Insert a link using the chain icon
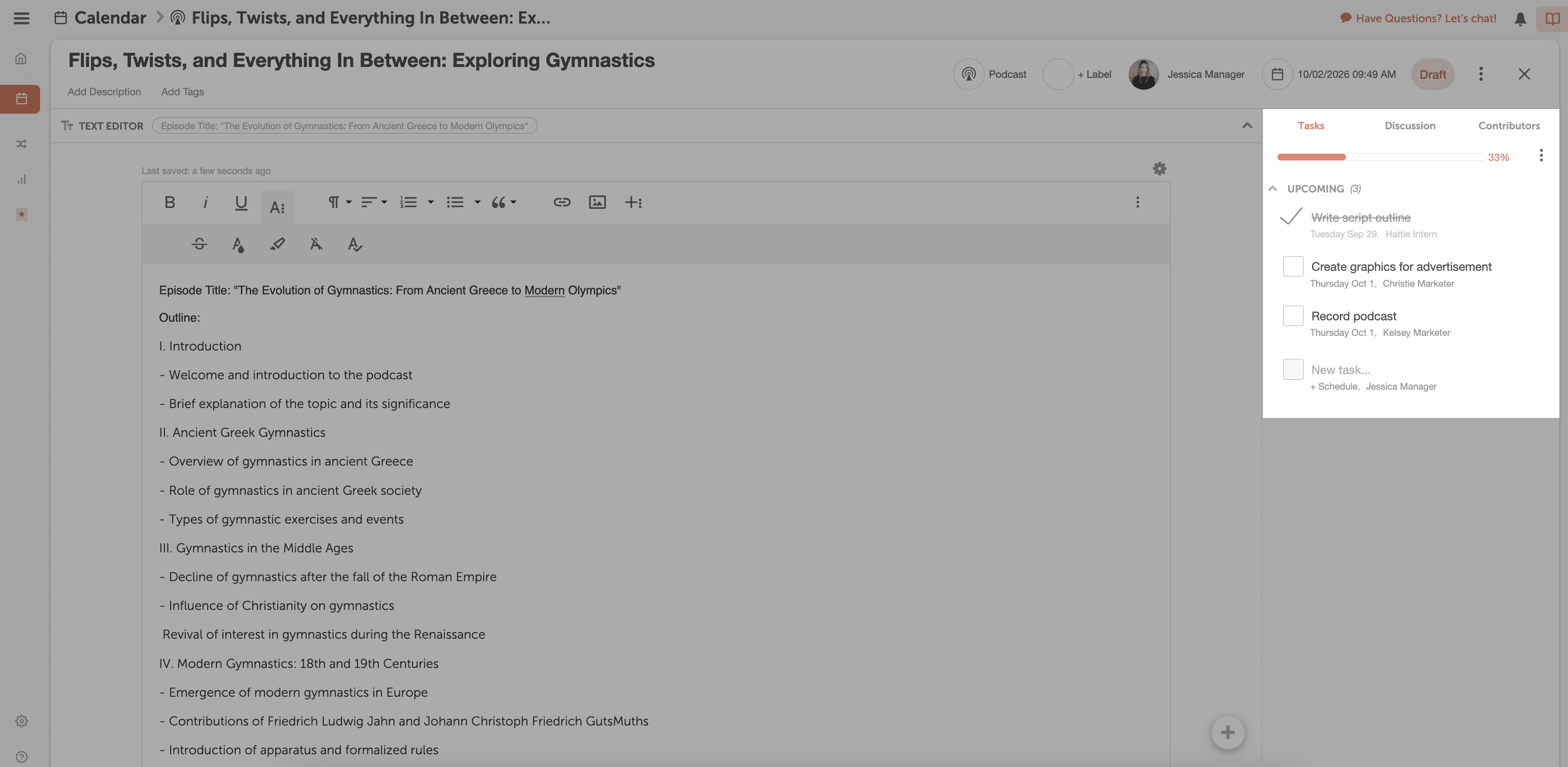This screenshot has height=767, width=1568. coord(561,202)
